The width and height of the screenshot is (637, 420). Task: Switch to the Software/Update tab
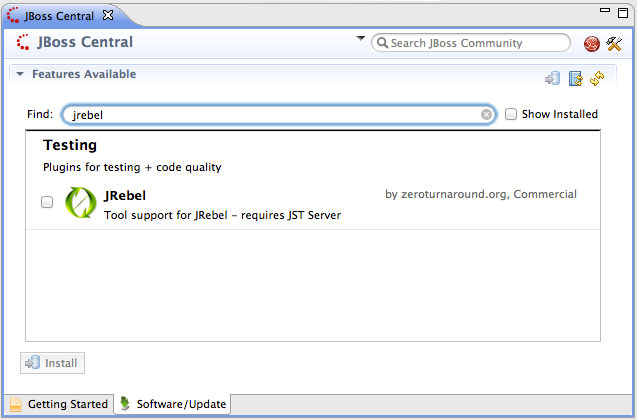tap(173, 404)
